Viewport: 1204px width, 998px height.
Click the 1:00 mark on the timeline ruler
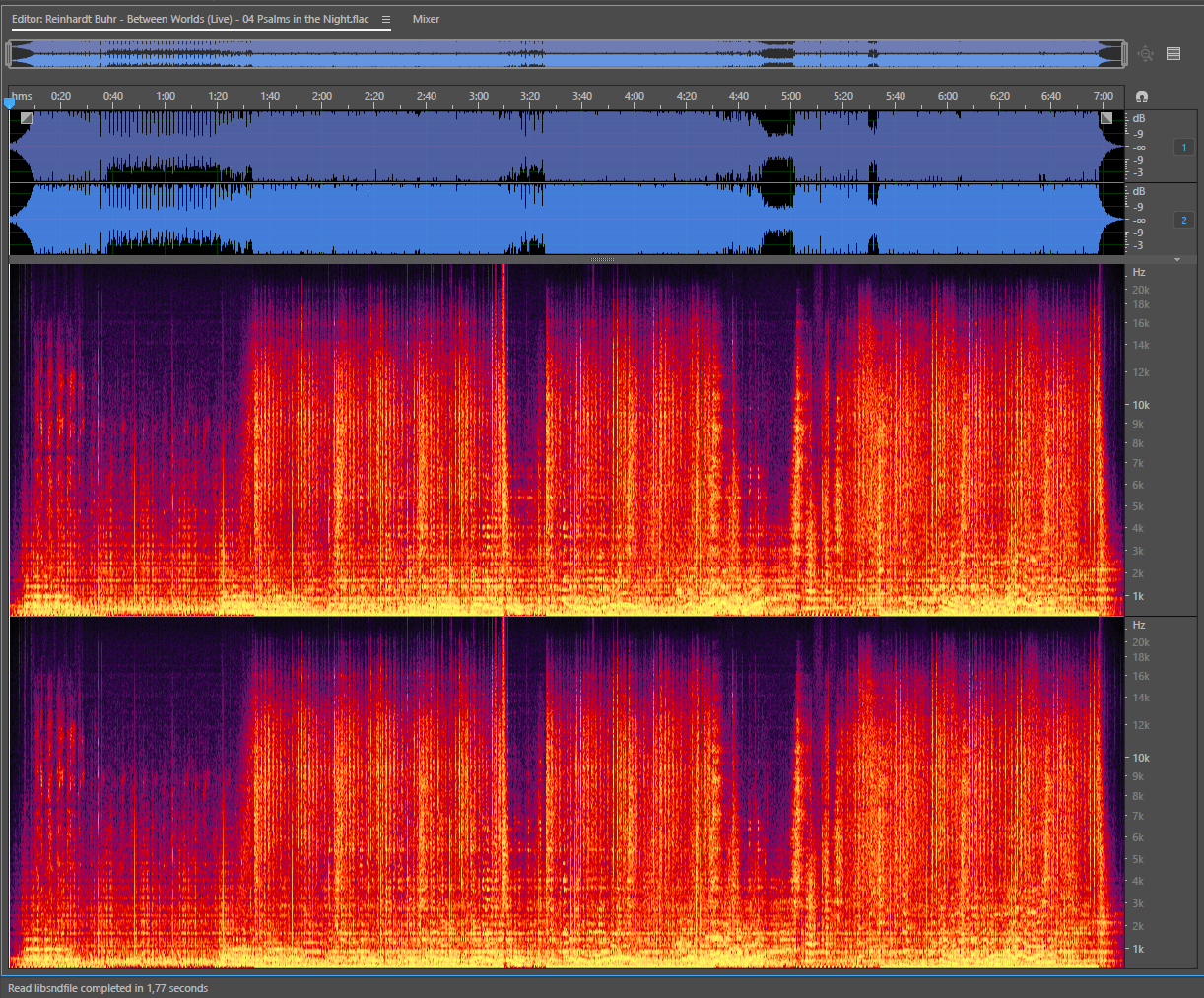[x=166, y=96]
